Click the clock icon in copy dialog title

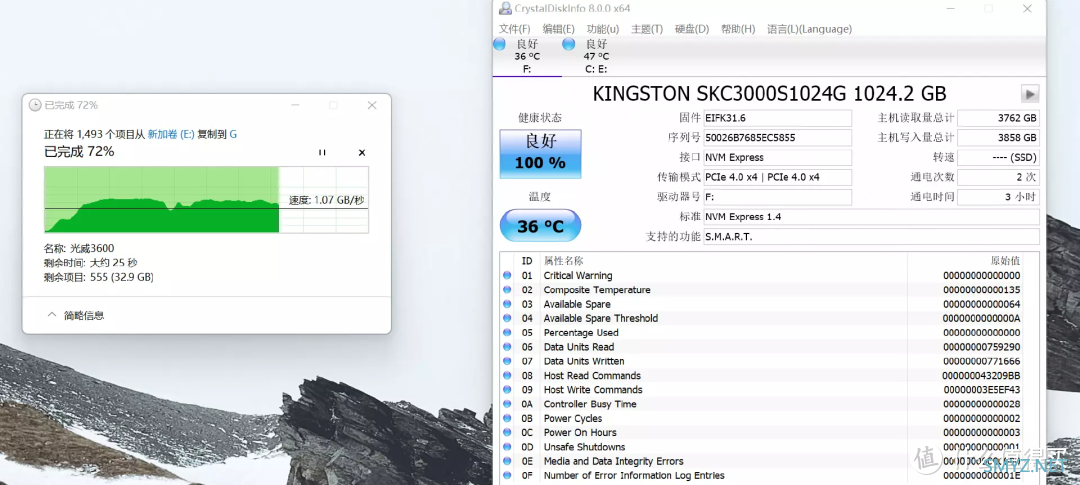tap(35, 105)
